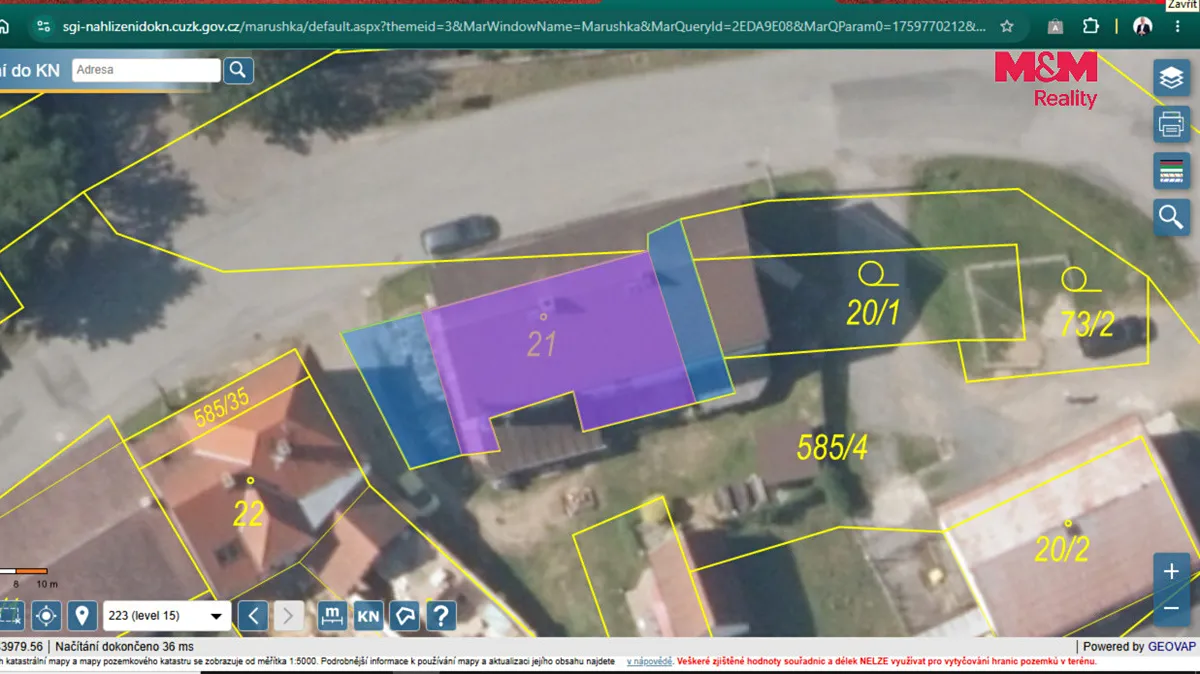Go to previous map view
The image size is (1200, 674).
click(x=253, y=615)
